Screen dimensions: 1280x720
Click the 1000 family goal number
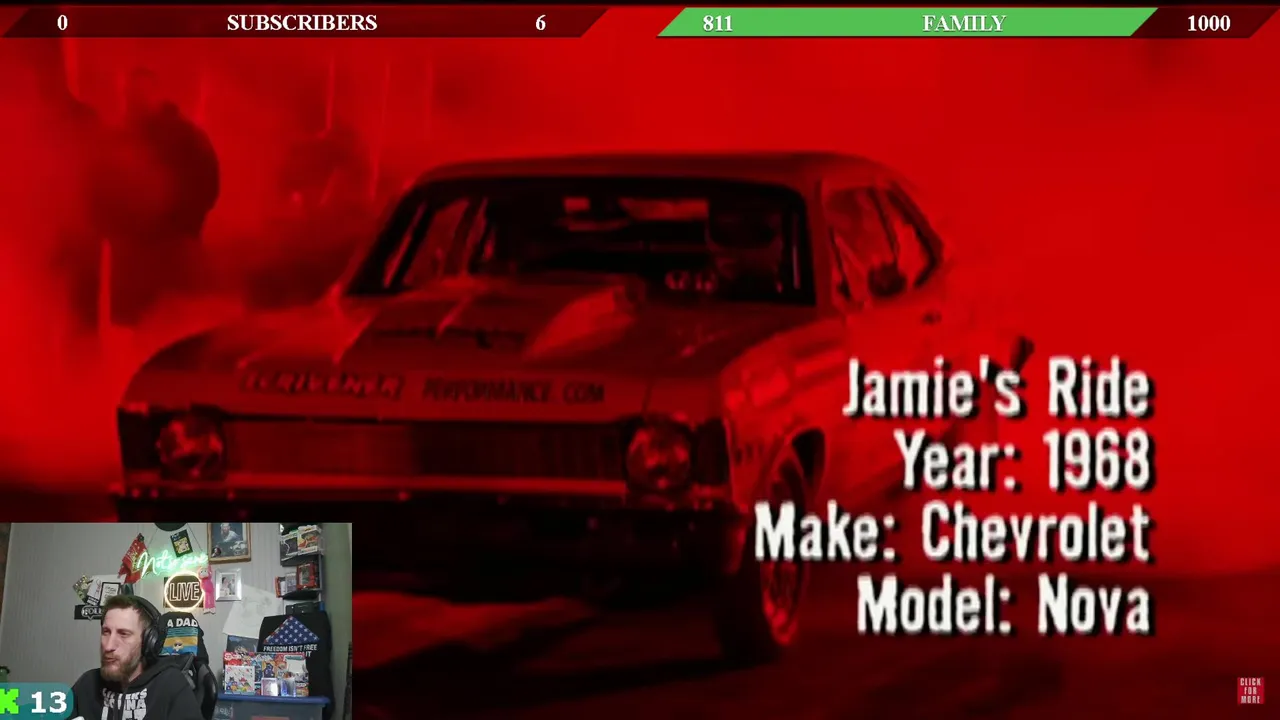coord(1208,23)
